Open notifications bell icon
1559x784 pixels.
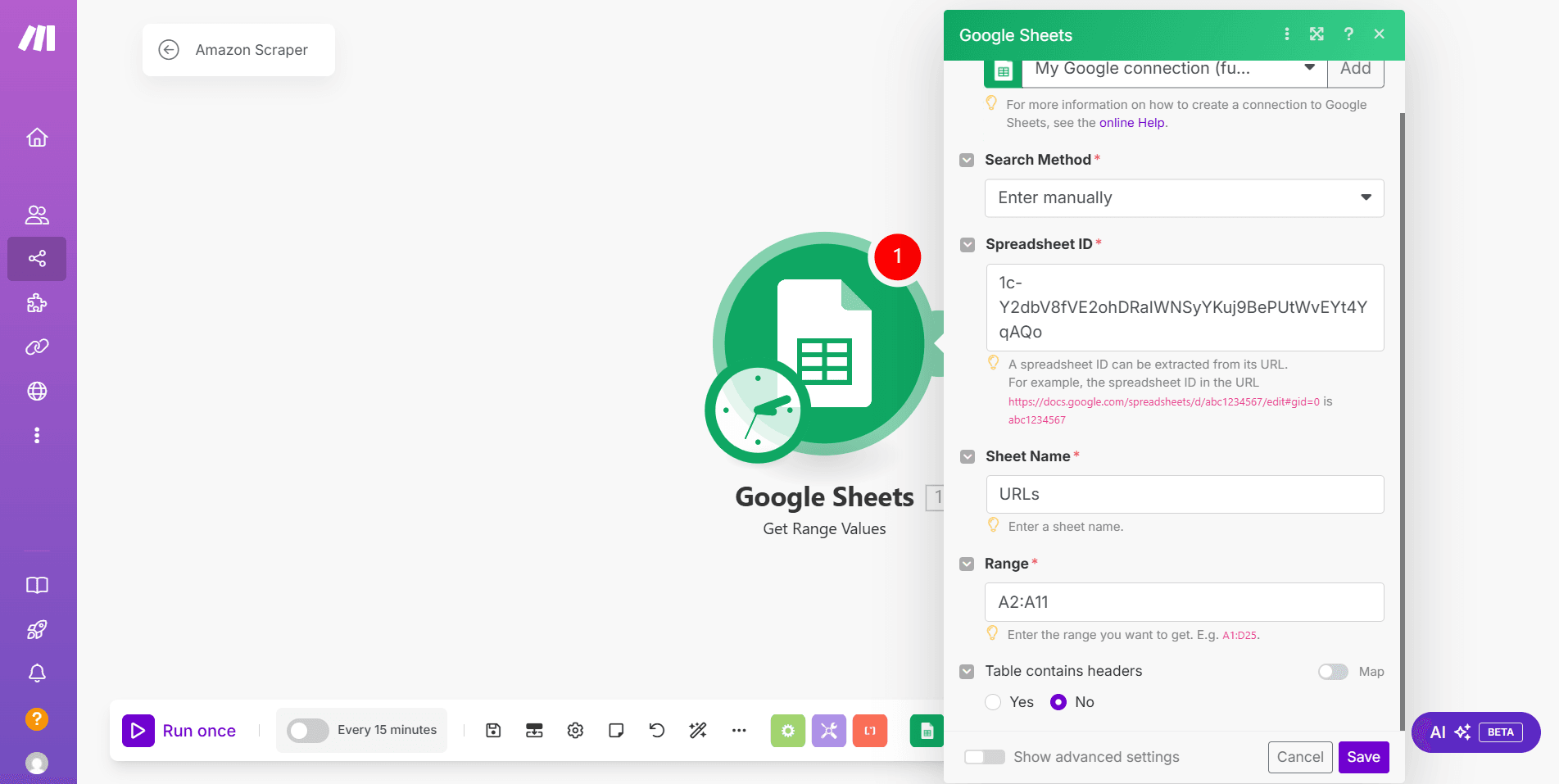(37, 673)
